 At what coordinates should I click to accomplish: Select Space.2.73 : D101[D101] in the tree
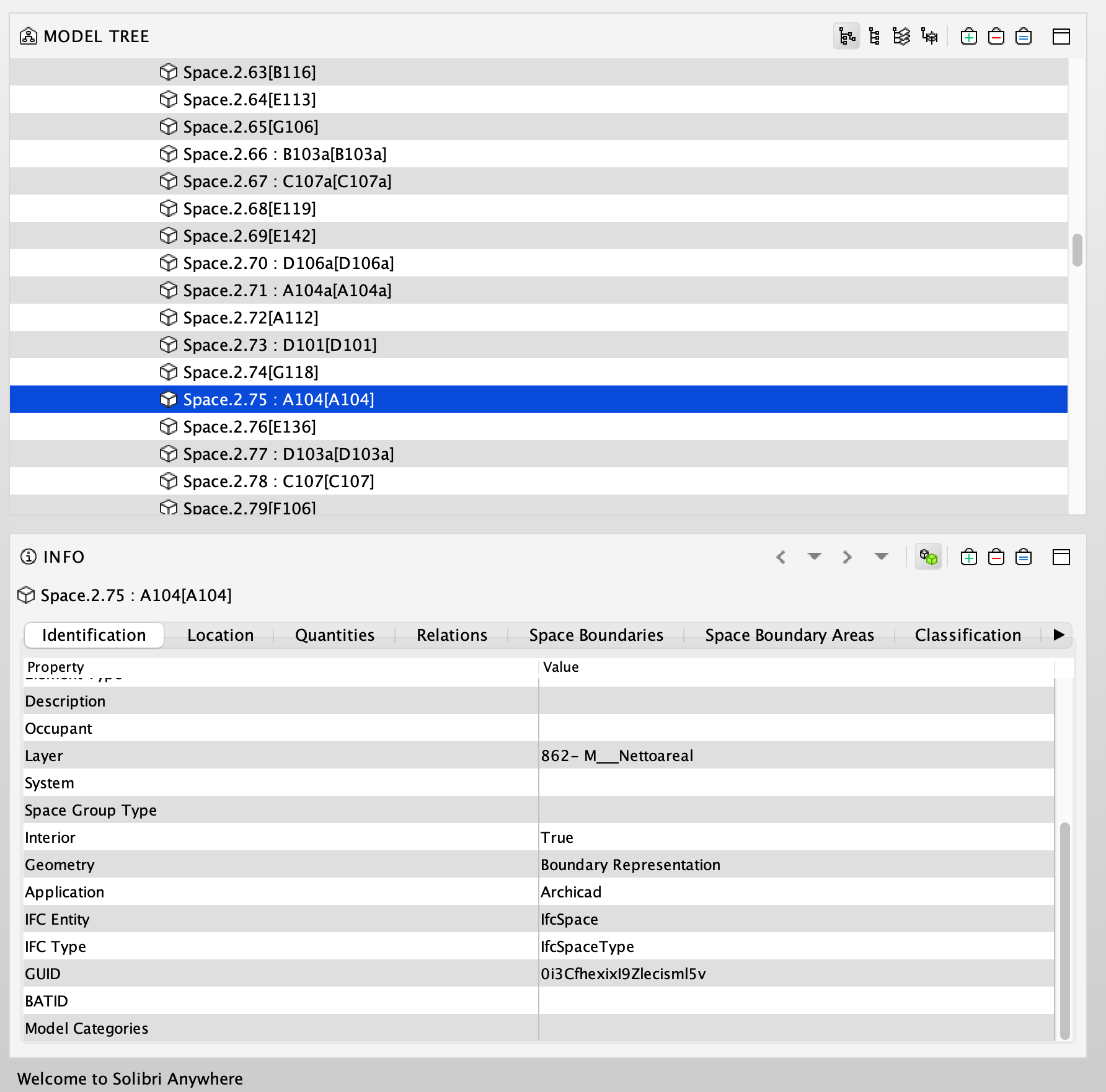[280, 345]
